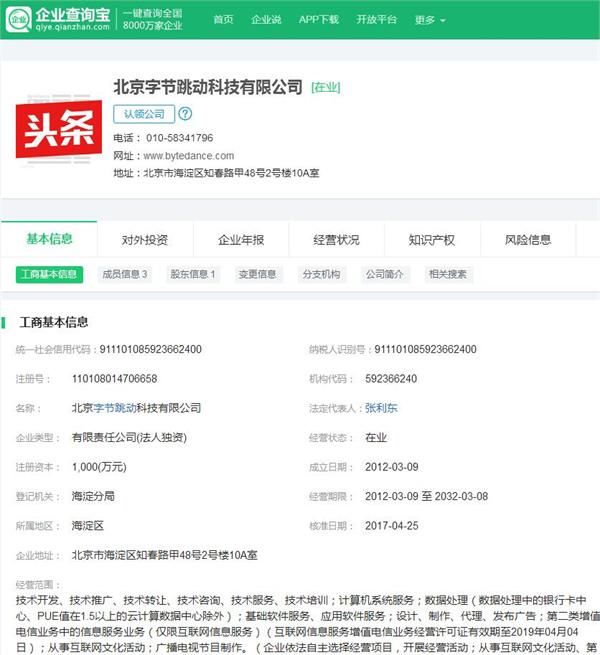This screenshot has height=655, width=600.
Task: Click the question mark help icon
Action: 185,114
